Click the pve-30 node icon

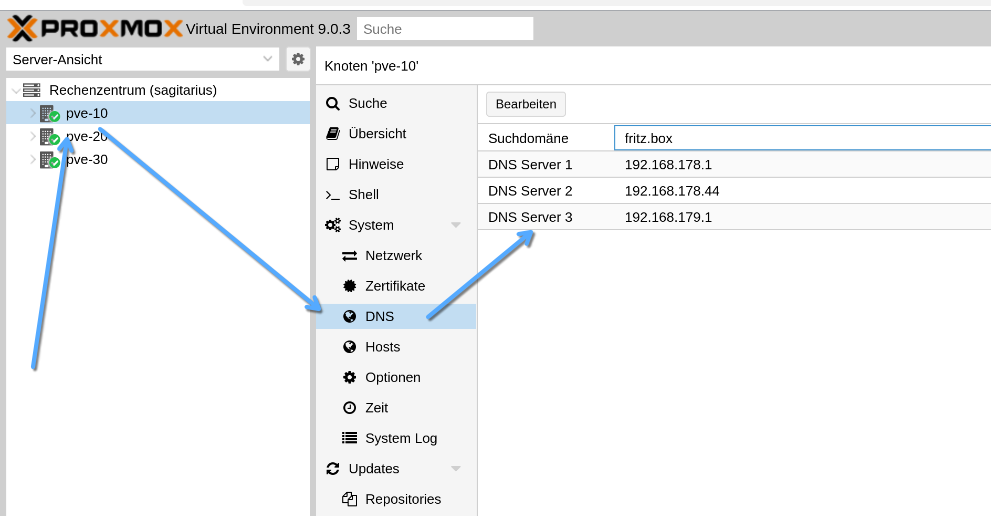[x=50, y=160]
